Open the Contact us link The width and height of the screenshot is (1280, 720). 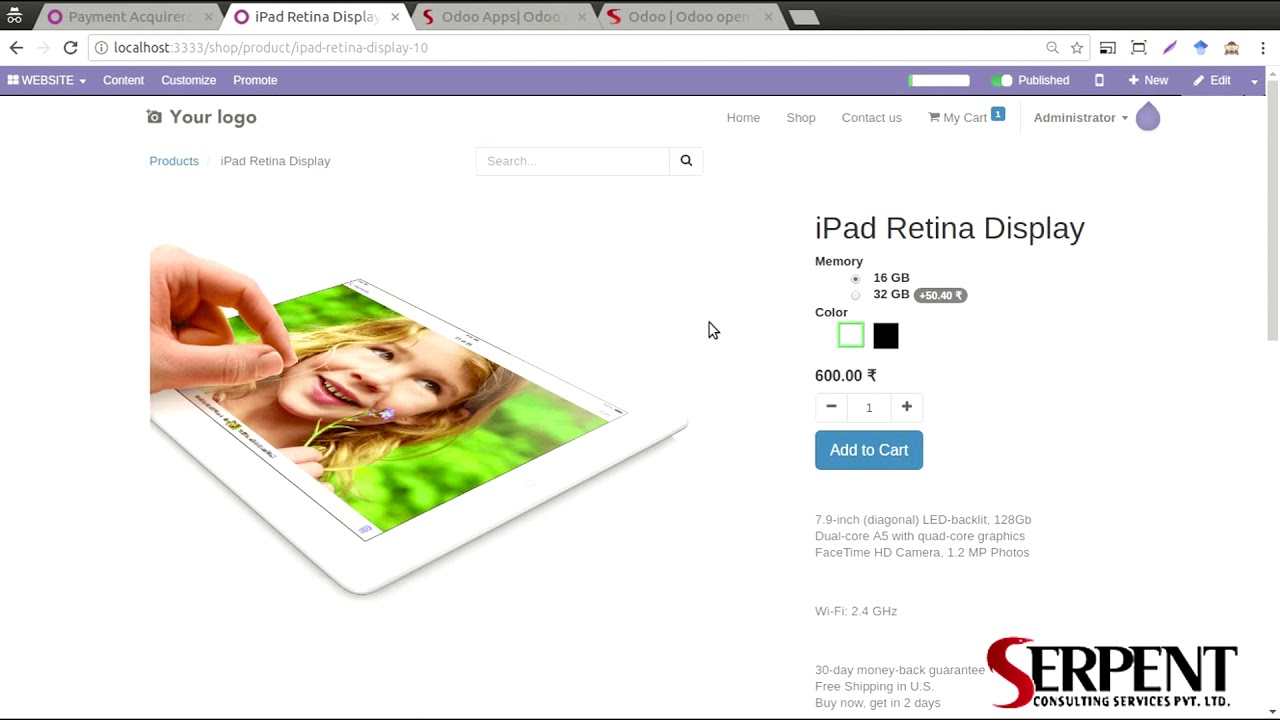point(871,117)
